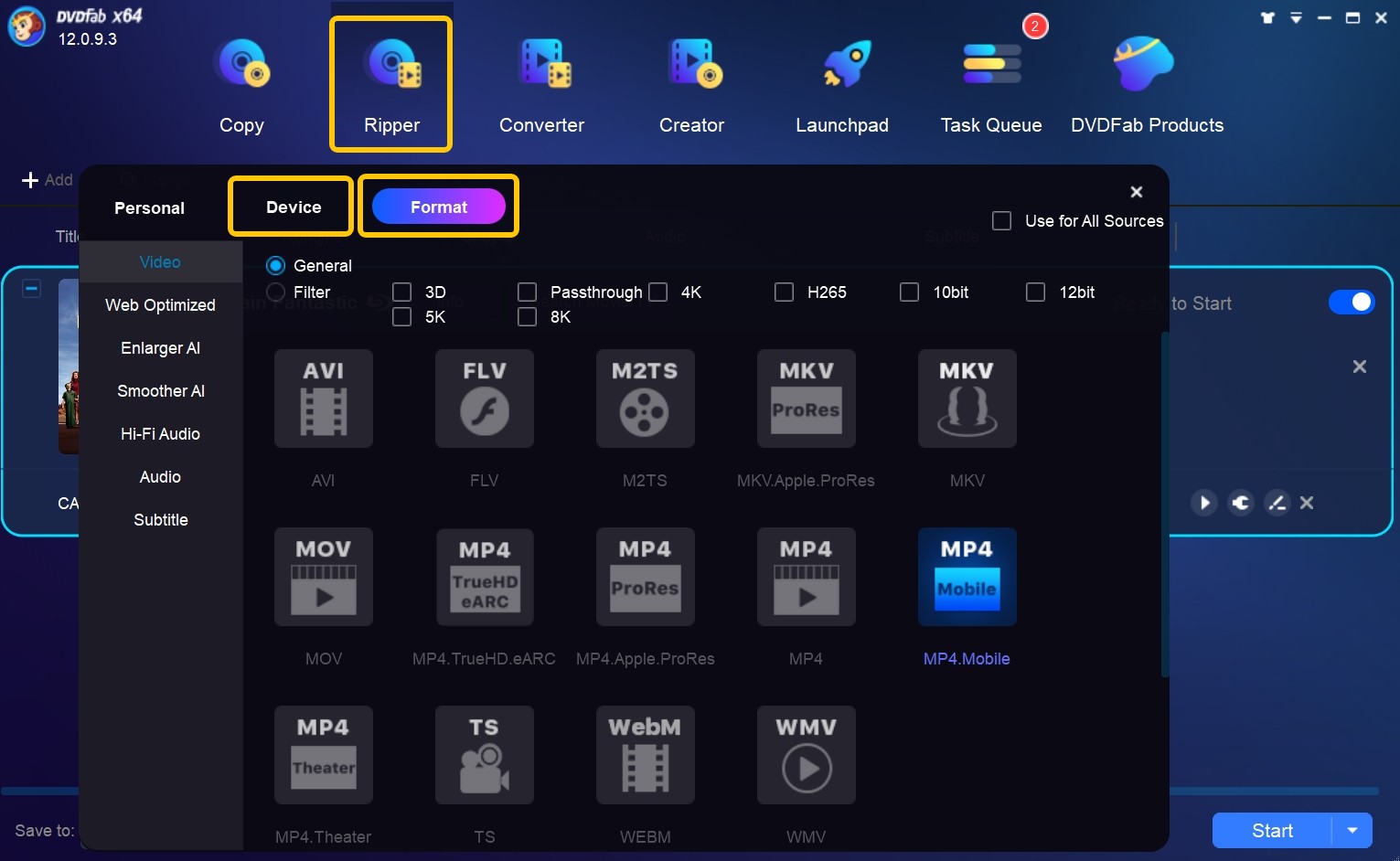Switch to the Device tab
The height and width of the screenshot is (861, 1400).
294,207
